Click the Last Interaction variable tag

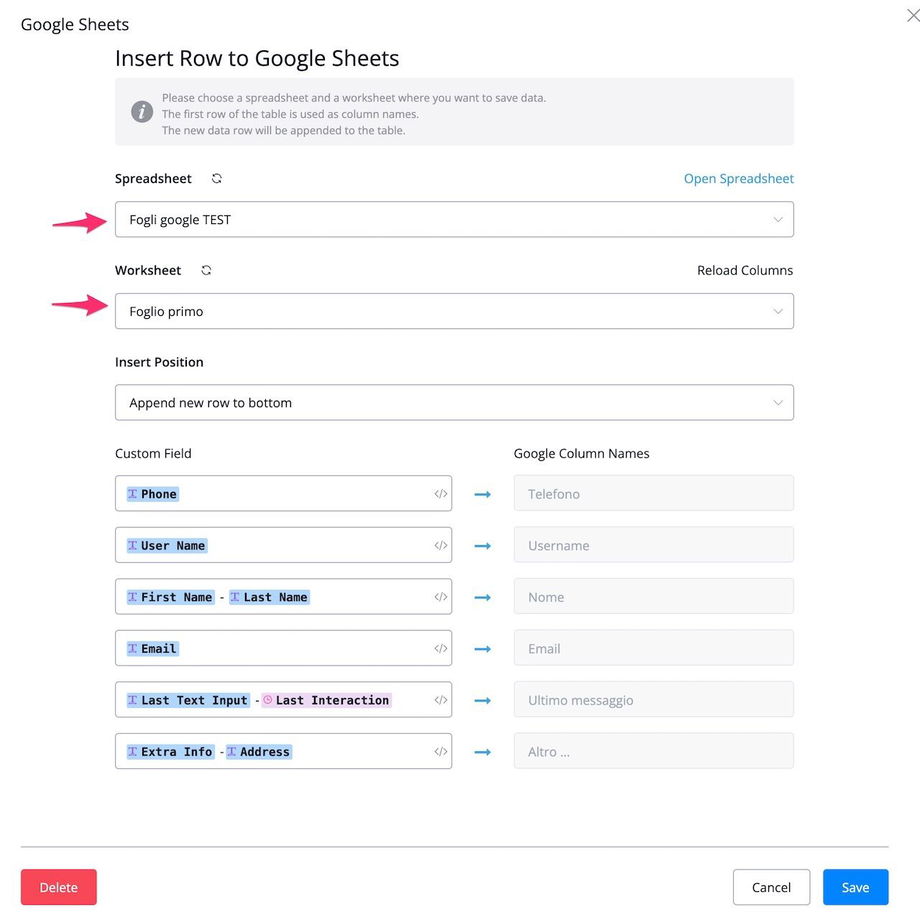(x=326, y=700)
